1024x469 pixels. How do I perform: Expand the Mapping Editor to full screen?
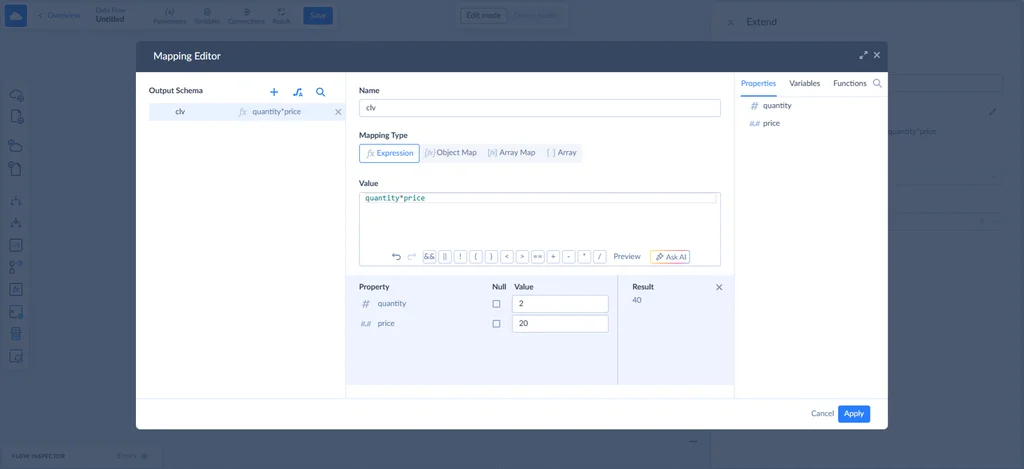(863, 56)
